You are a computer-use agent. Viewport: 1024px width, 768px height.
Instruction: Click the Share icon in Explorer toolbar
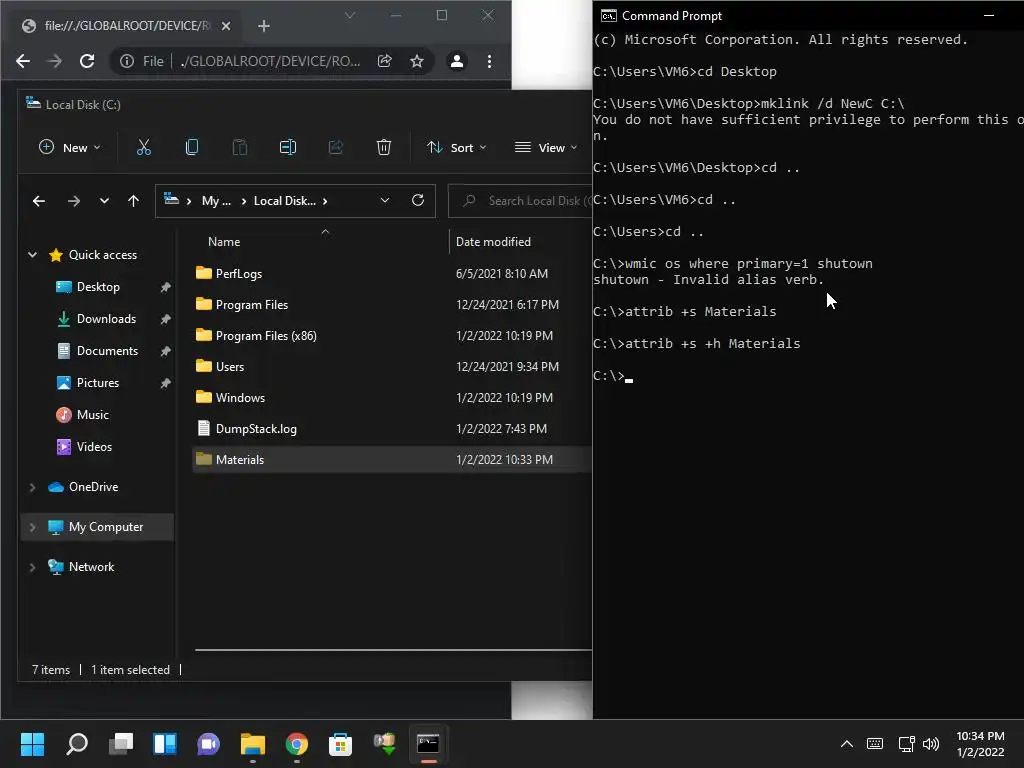pyautogui.click(x=336, y=148)
